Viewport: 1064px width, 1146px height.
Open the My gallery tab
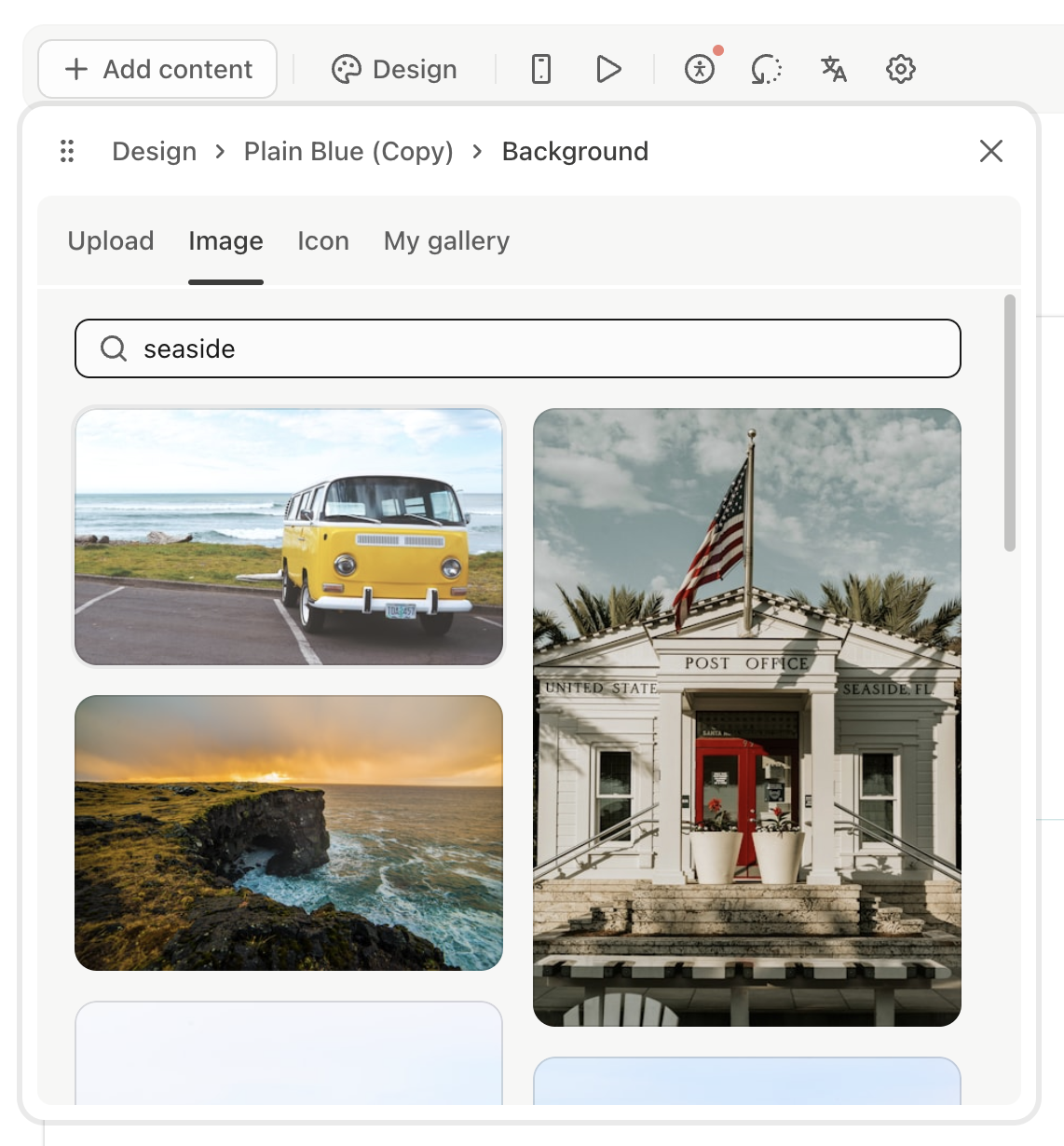pos(446,241)
